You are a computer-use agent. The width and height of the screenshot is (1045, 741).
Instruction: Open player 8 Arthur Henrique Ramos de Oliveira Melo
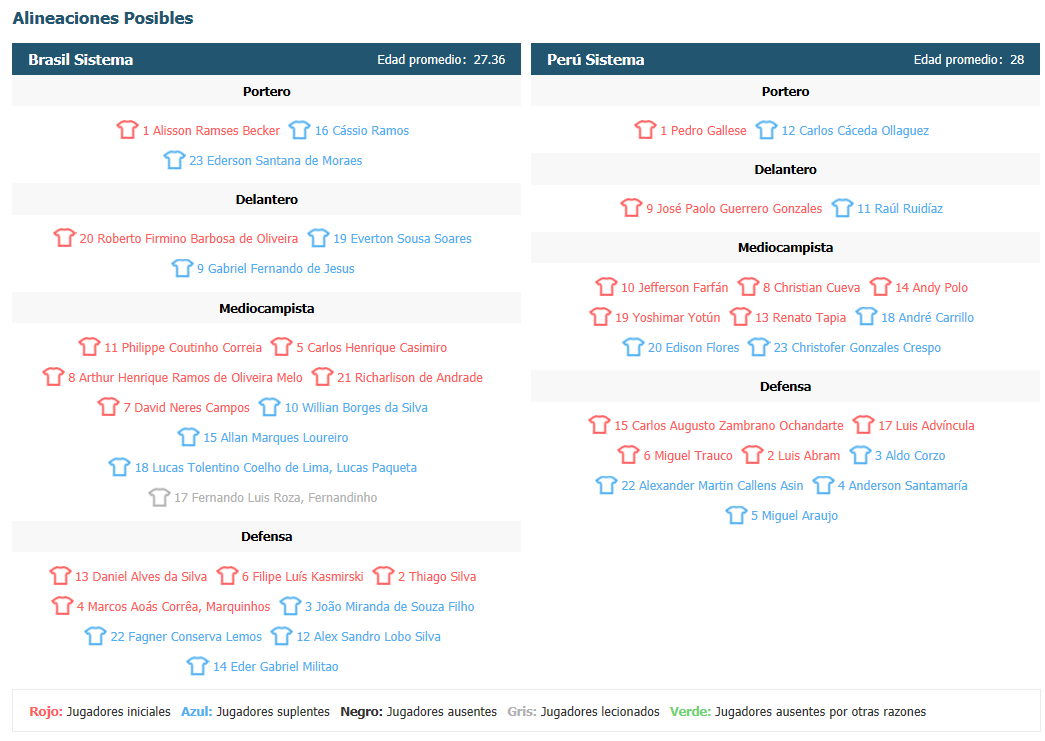pyautogui.click(x=185, y=378)
